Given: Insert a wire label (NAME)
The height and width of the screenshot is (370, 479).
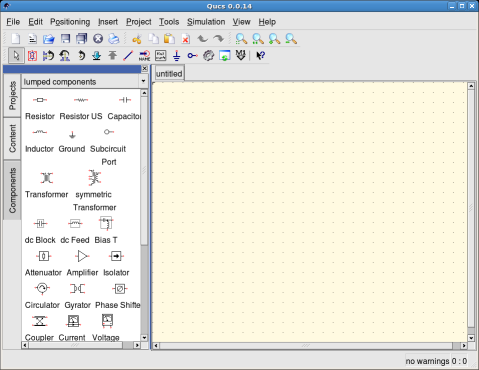Looking at the screenshot, I should [144, 55].
